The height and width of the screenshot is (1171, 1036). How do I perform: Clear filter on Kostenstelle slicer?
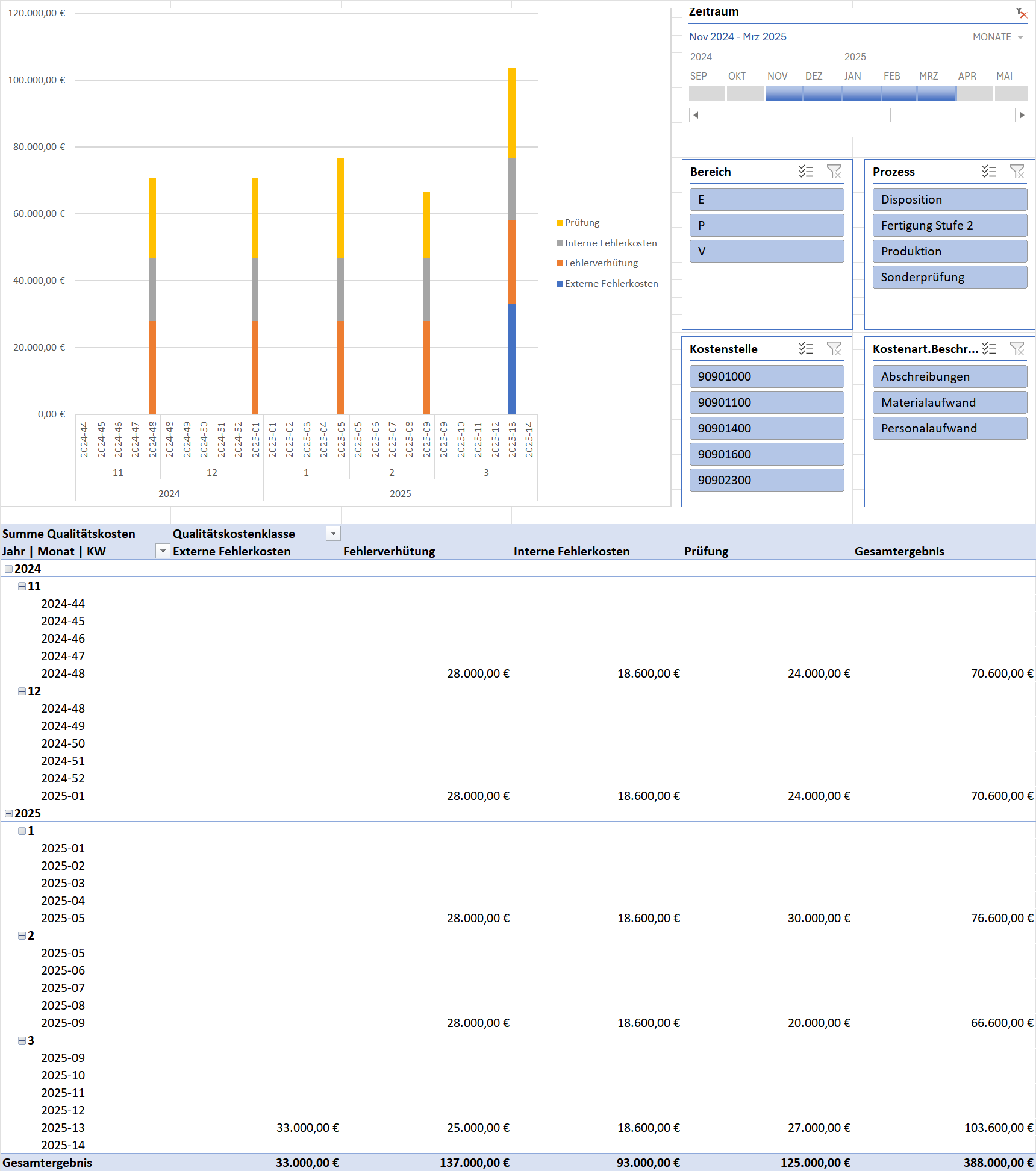[x=834, y=349]
